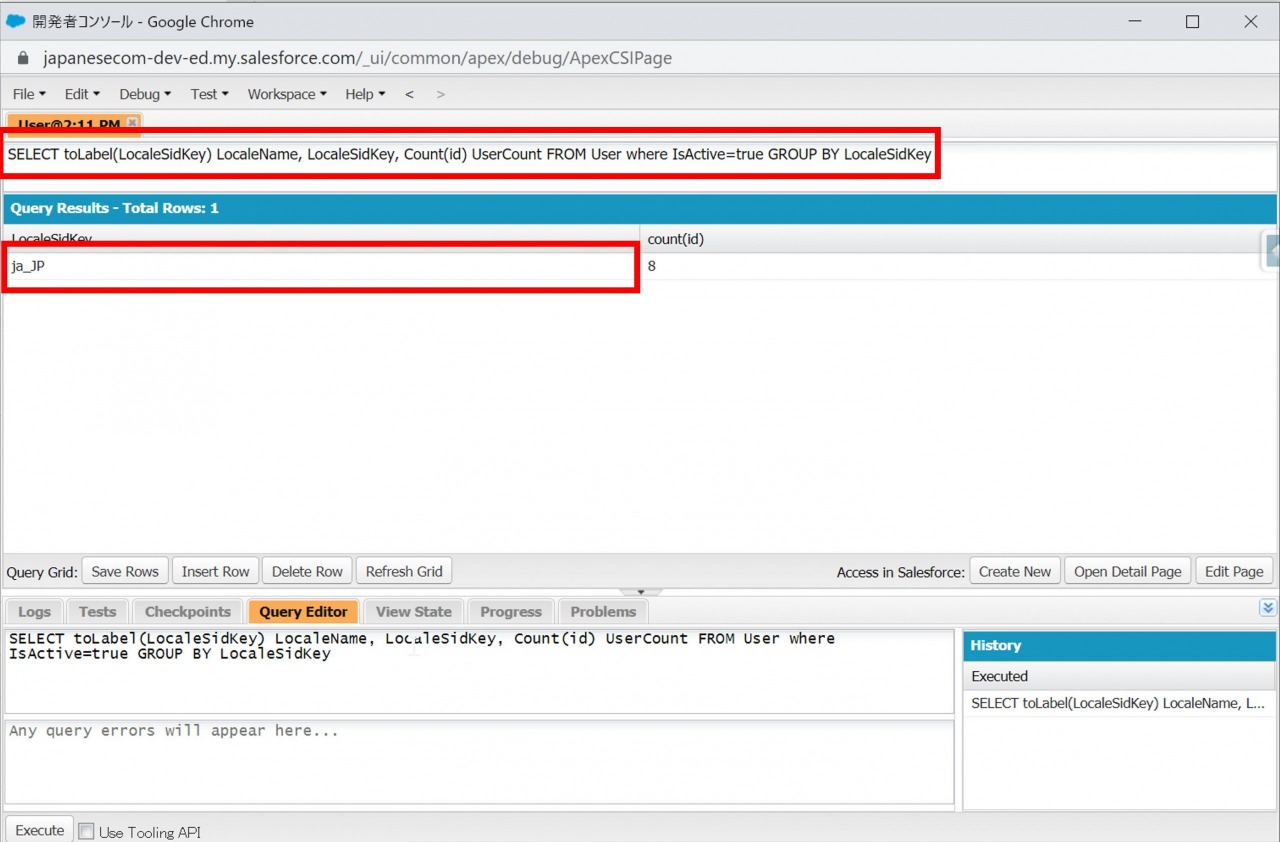1280x842 pixels.
Task: Click the panel splitter collapse arrow above tabs
Action: pos(641,592)
